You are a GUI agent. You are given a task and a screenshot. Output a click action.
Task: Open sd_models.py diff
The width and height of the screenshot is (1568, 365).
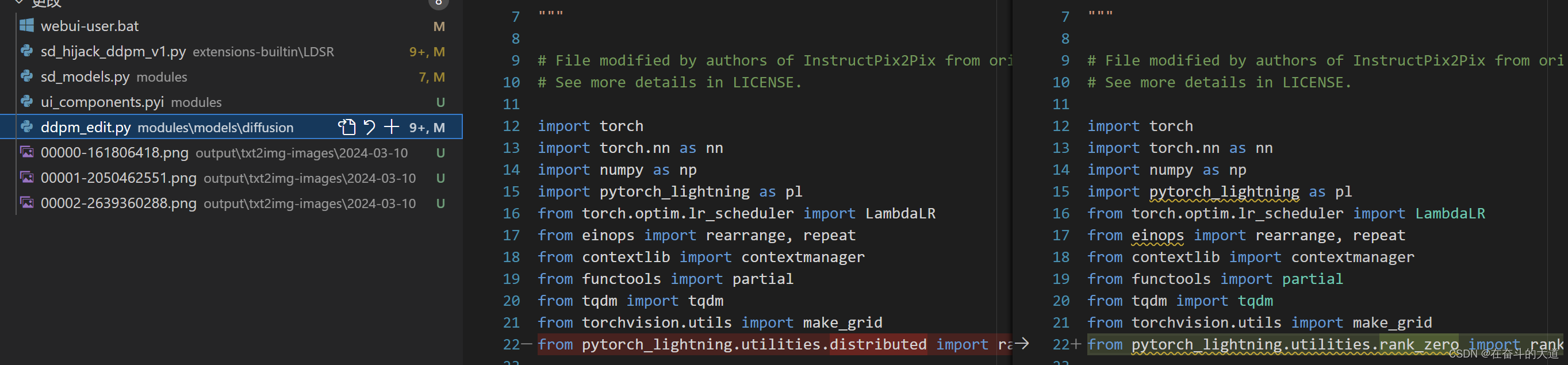tap(85, 77)
